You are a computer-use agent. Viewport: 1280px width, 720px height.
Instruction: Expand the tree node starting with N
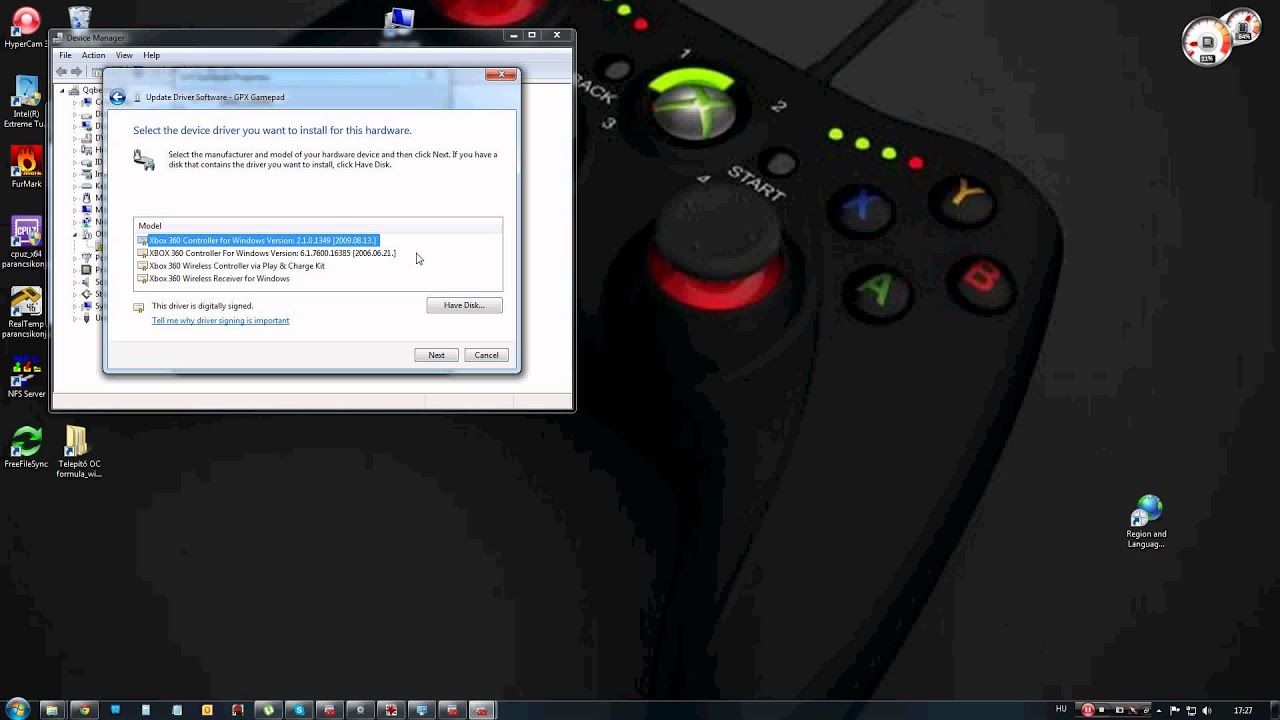pyautogui.click(x=74, y=222)
